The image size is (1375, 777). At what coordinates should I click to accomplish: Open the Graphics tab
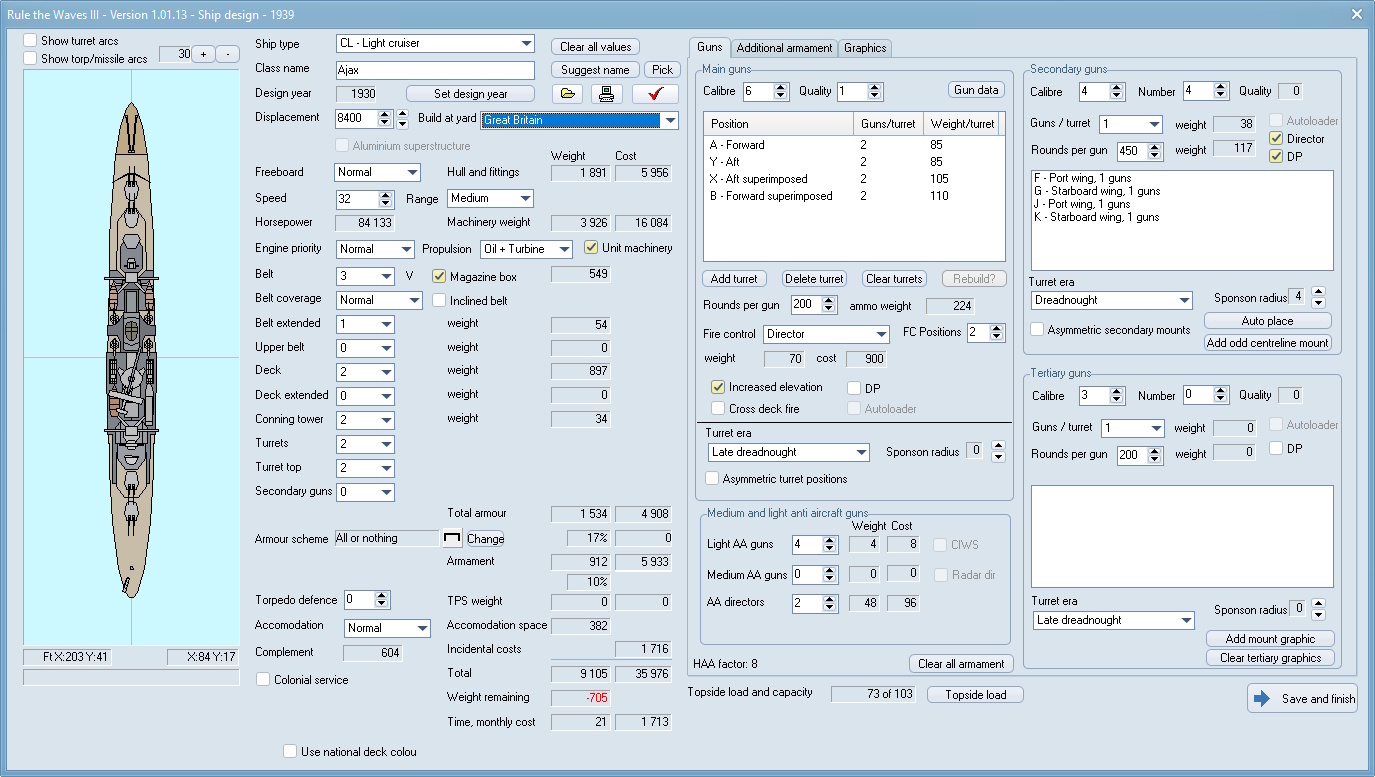[x=865, y=48]
